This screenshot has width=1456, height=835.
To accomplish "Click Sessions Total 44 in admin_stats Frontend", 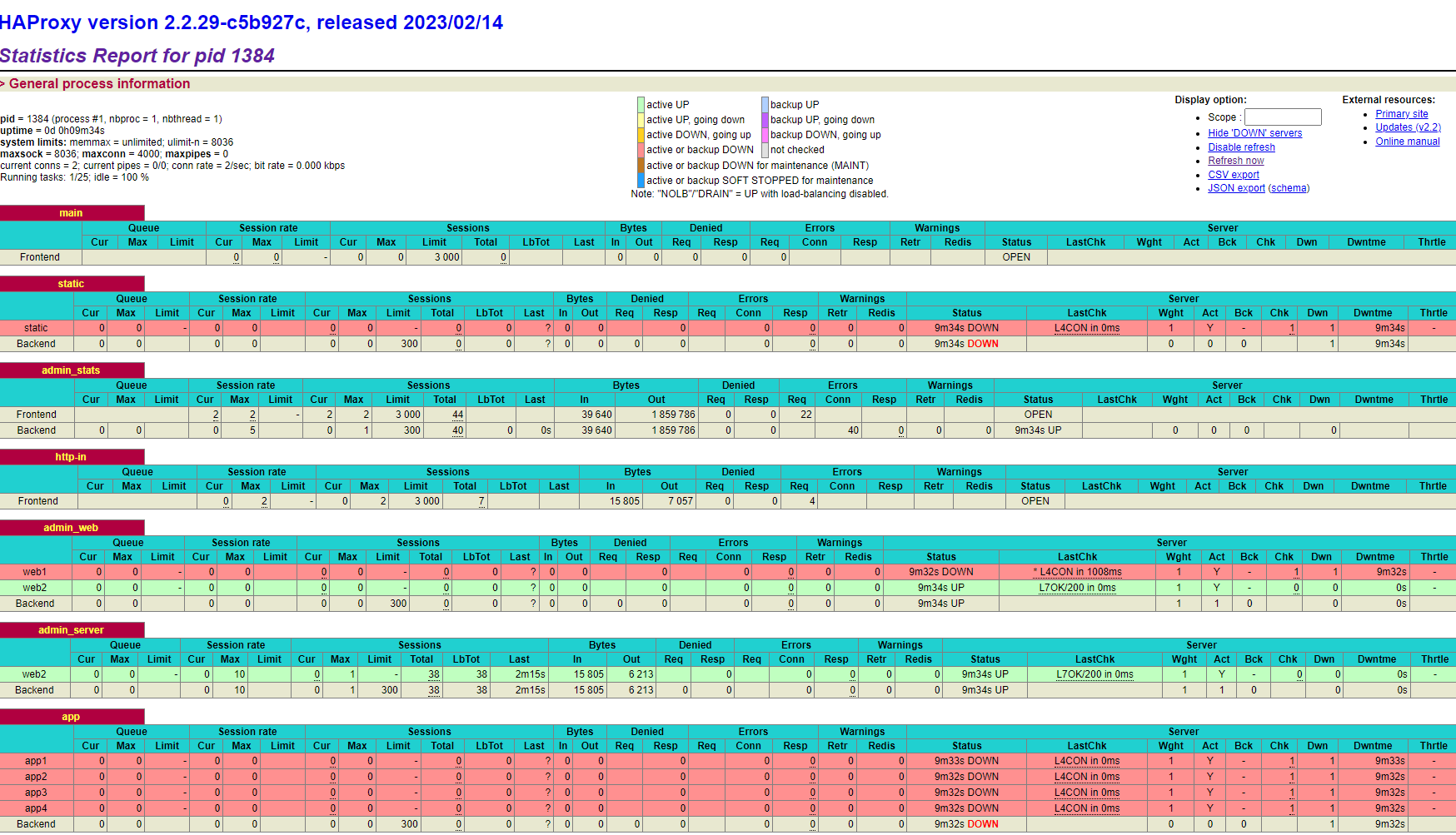I will click(x=457, y=415).
